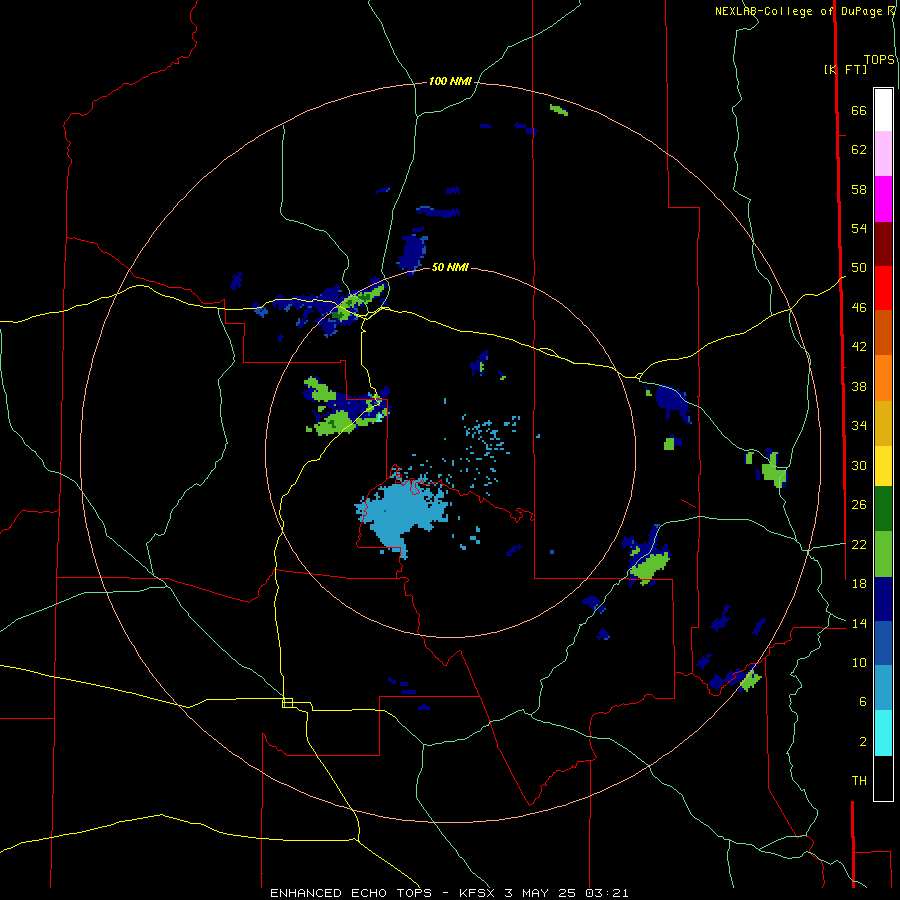Pick the light green legend swatch
Screen dimensions: 900x900
pos(883,554)
